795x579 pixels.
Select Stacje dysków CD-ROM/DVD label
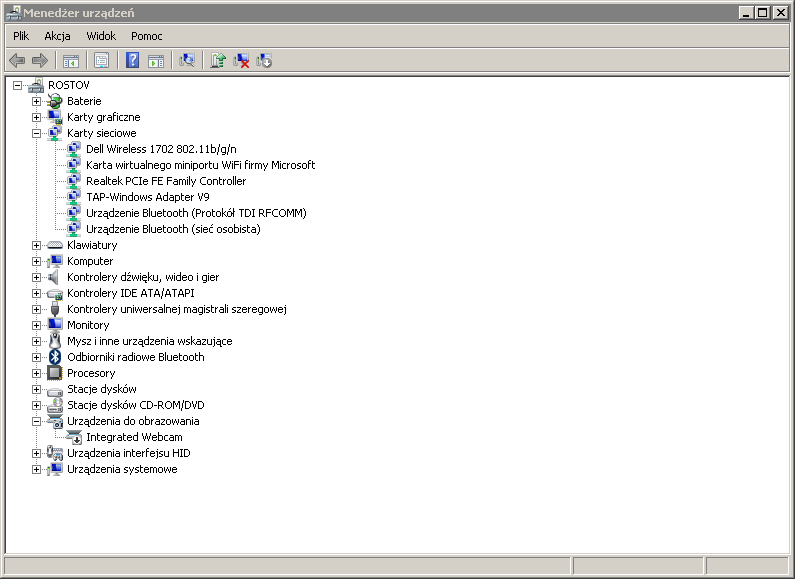[136, 405]
